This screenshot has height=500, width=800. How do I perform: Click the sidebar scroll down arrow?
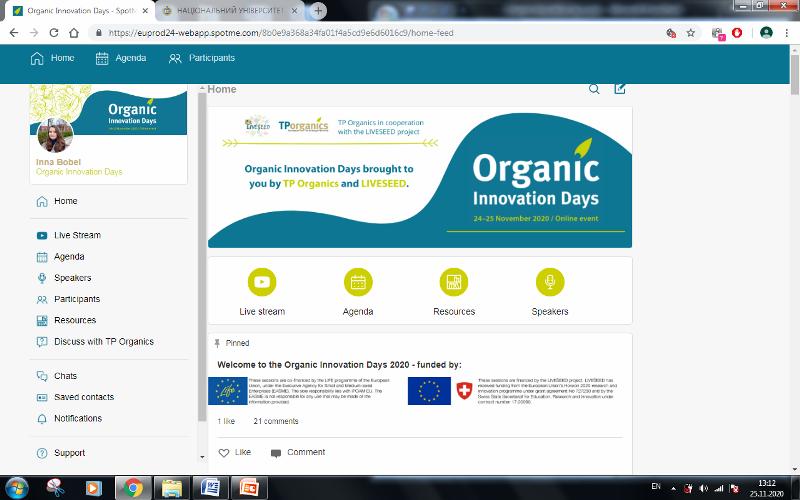point(202,457)
